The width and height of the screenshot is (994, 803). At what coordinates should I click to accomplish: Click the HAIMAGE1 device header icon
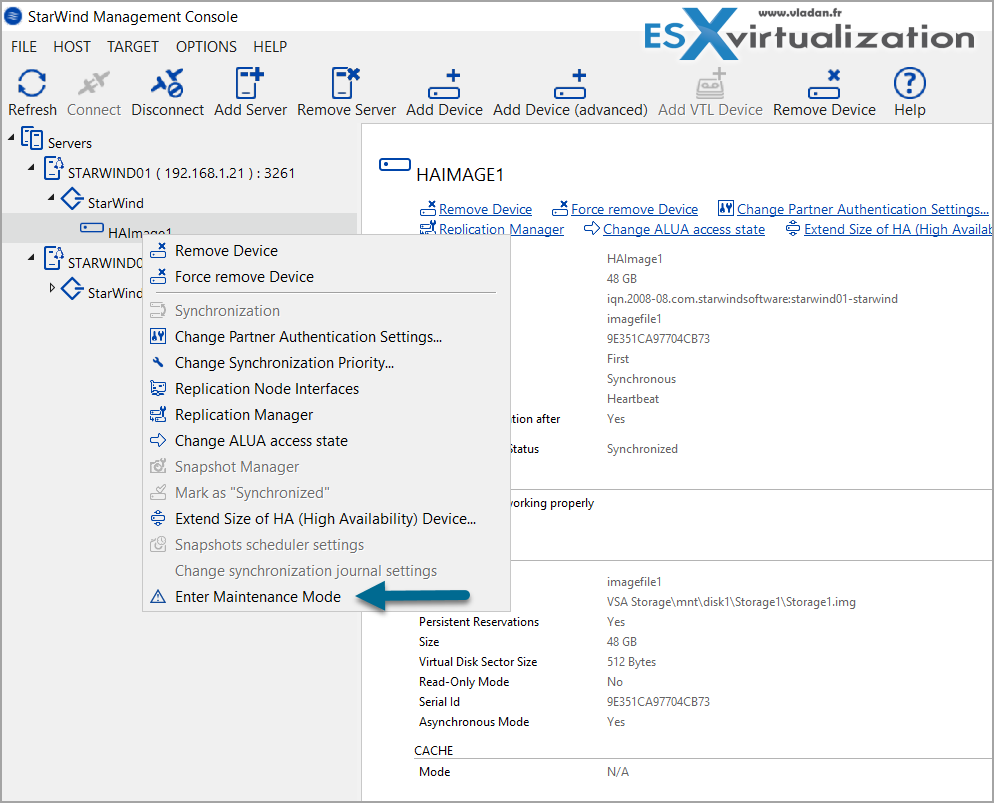coord(394,165)
